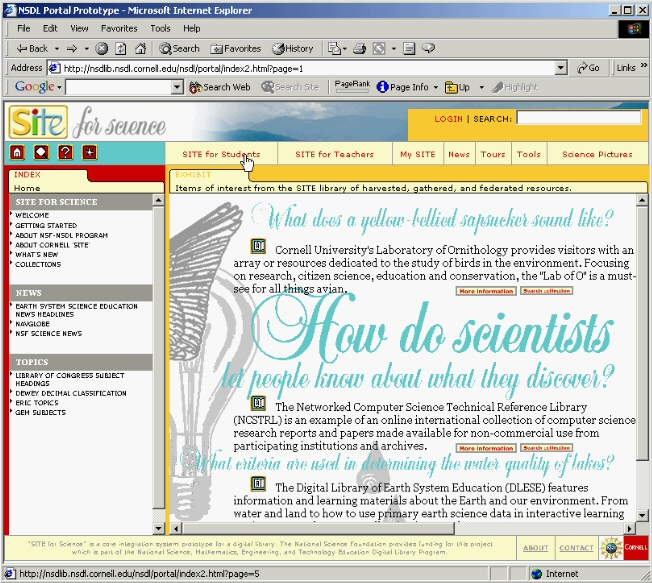Screen dimensions: 652x583
Task: Click the browser Stop button
Action: coord(102,48)
